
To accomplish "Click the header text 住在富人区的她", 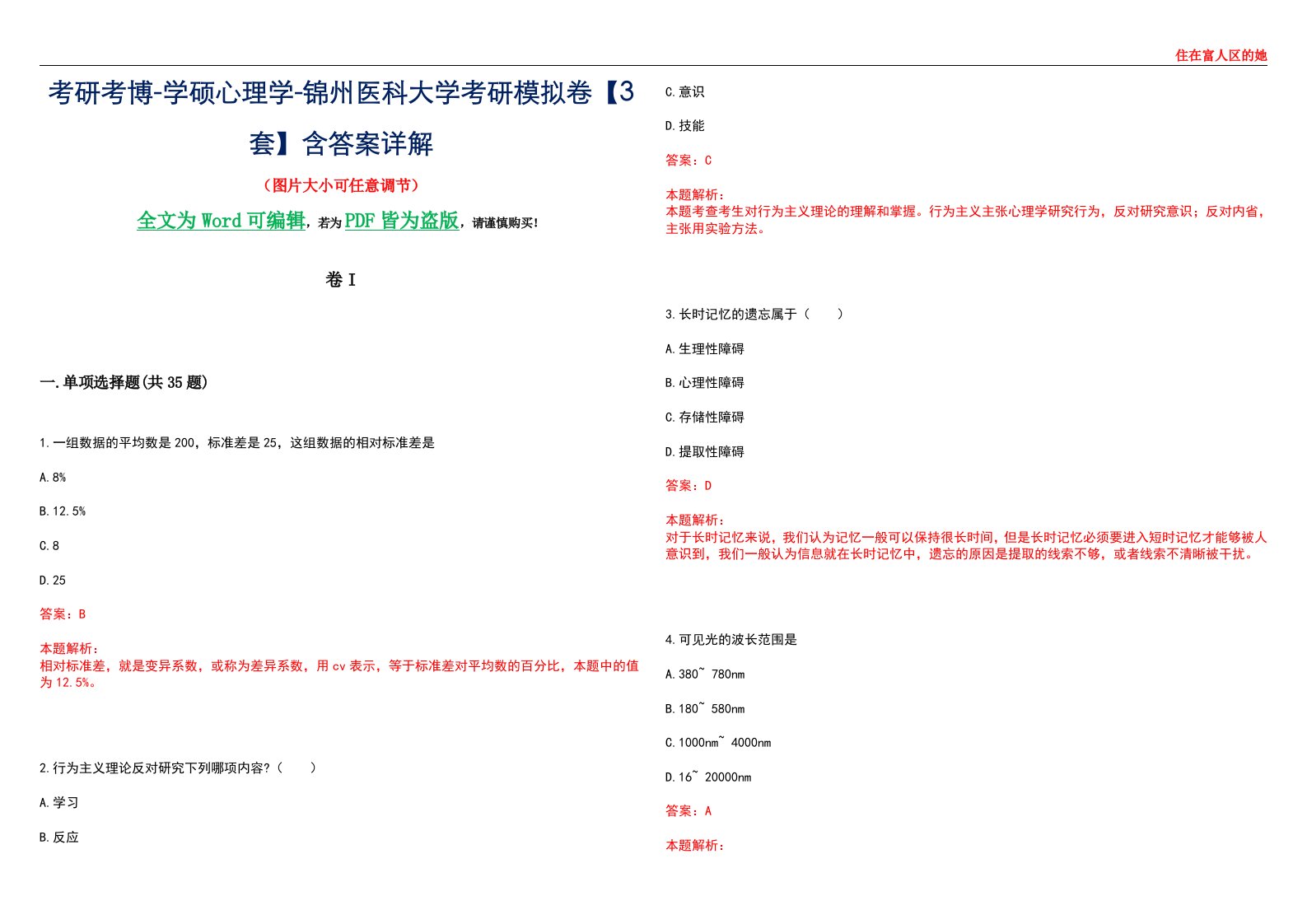I will (1221, 55).
